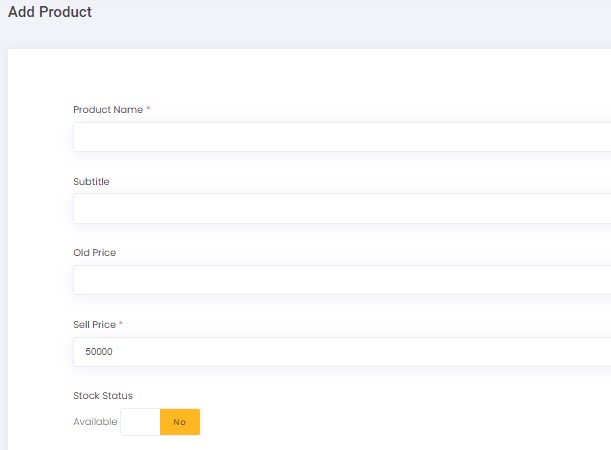Screen dimensions: 611x450
Task: Click the Product Name input field
Action: point(342,137)
